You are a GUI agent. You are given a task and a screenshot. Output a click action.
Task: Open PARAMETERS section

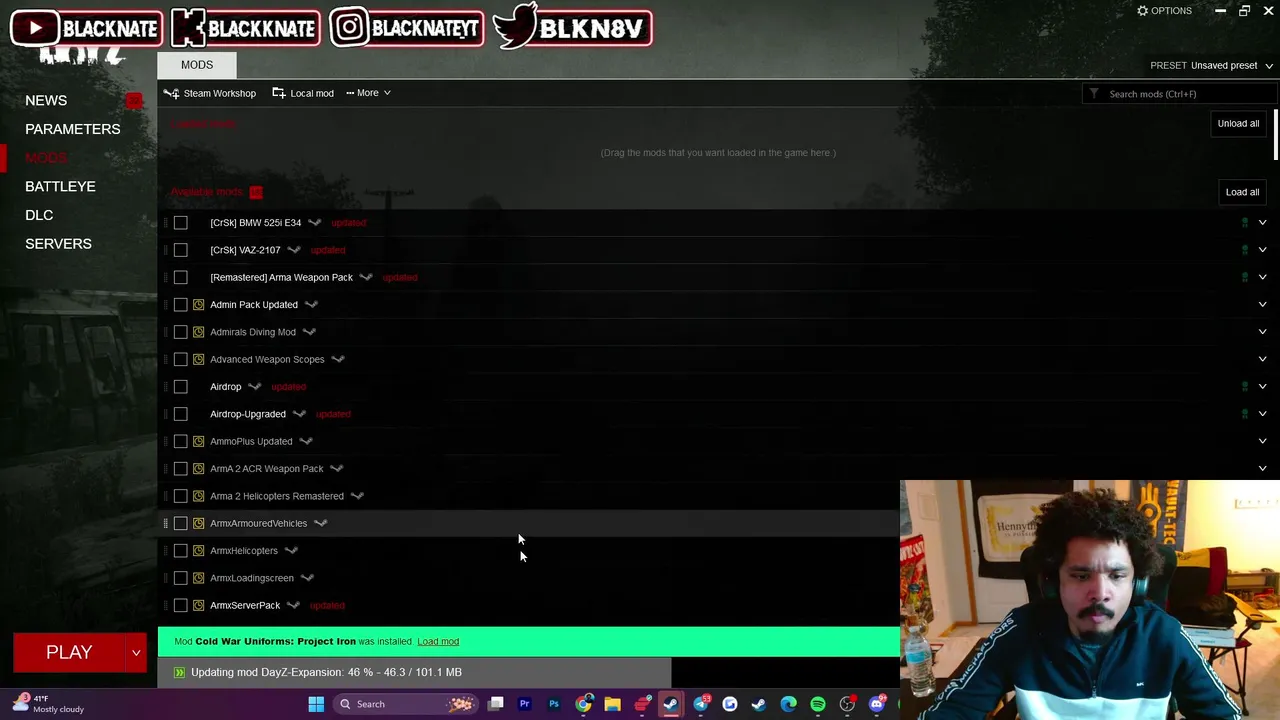pyautogui.click(x=72, y=129)
